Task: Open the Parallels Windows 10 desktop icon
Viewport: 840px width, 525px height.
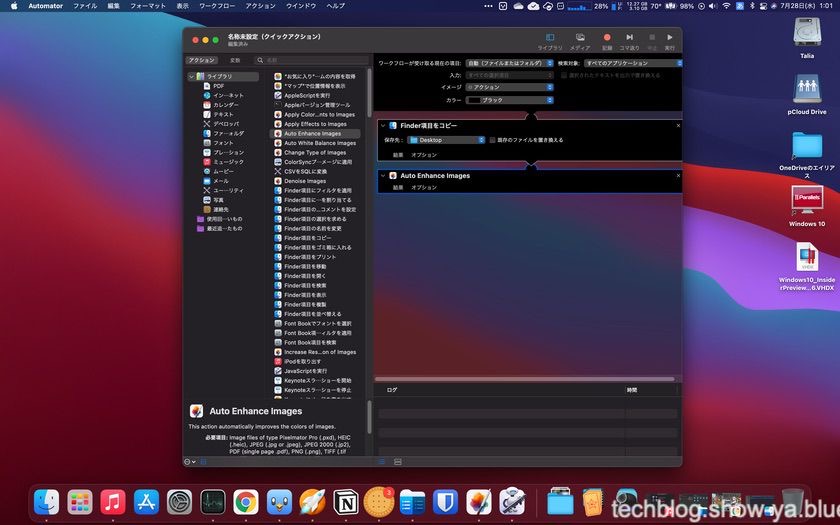Action: (807, 205)
